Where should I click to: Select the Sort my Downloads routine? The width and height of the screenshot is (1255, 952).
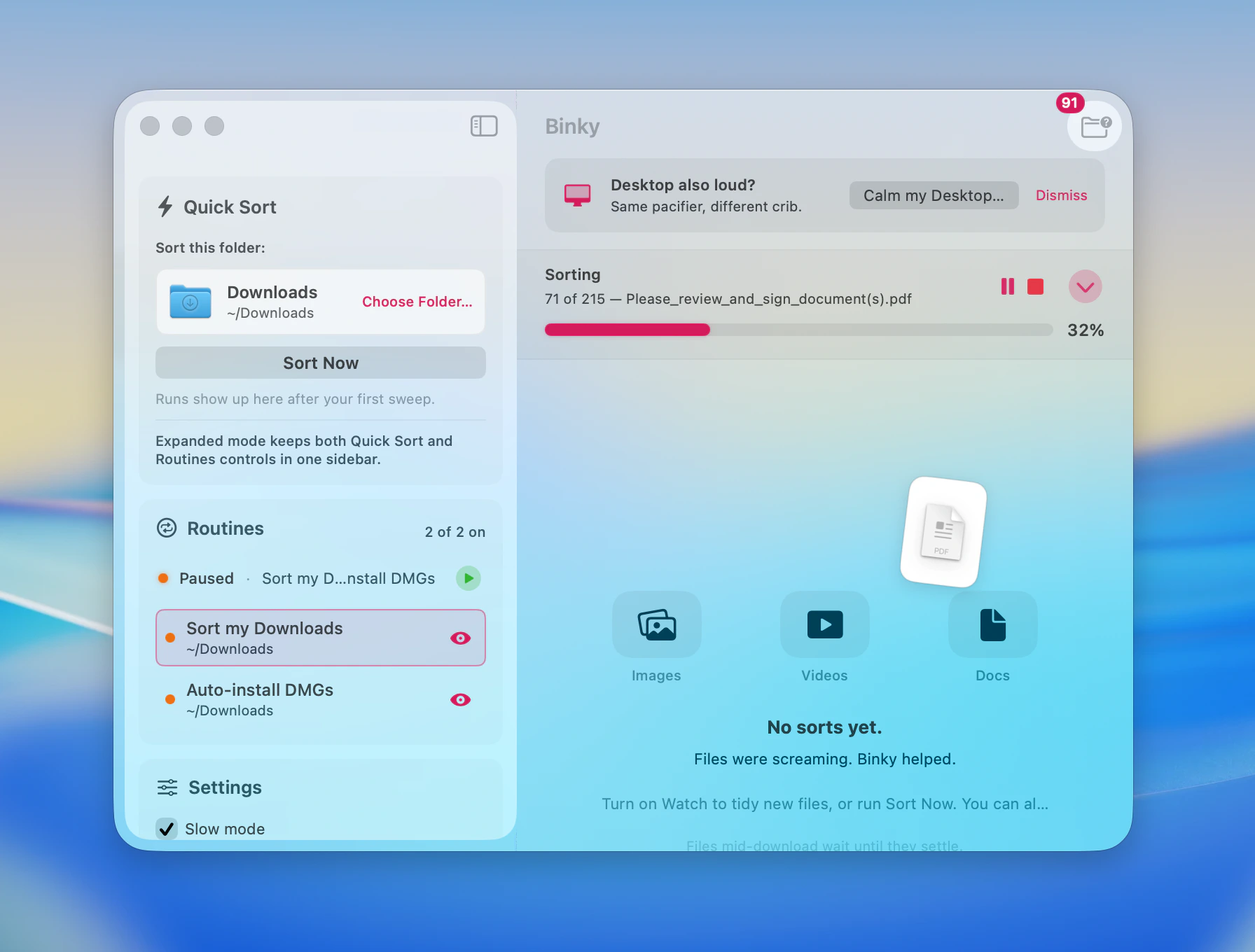tap(321, 638)
